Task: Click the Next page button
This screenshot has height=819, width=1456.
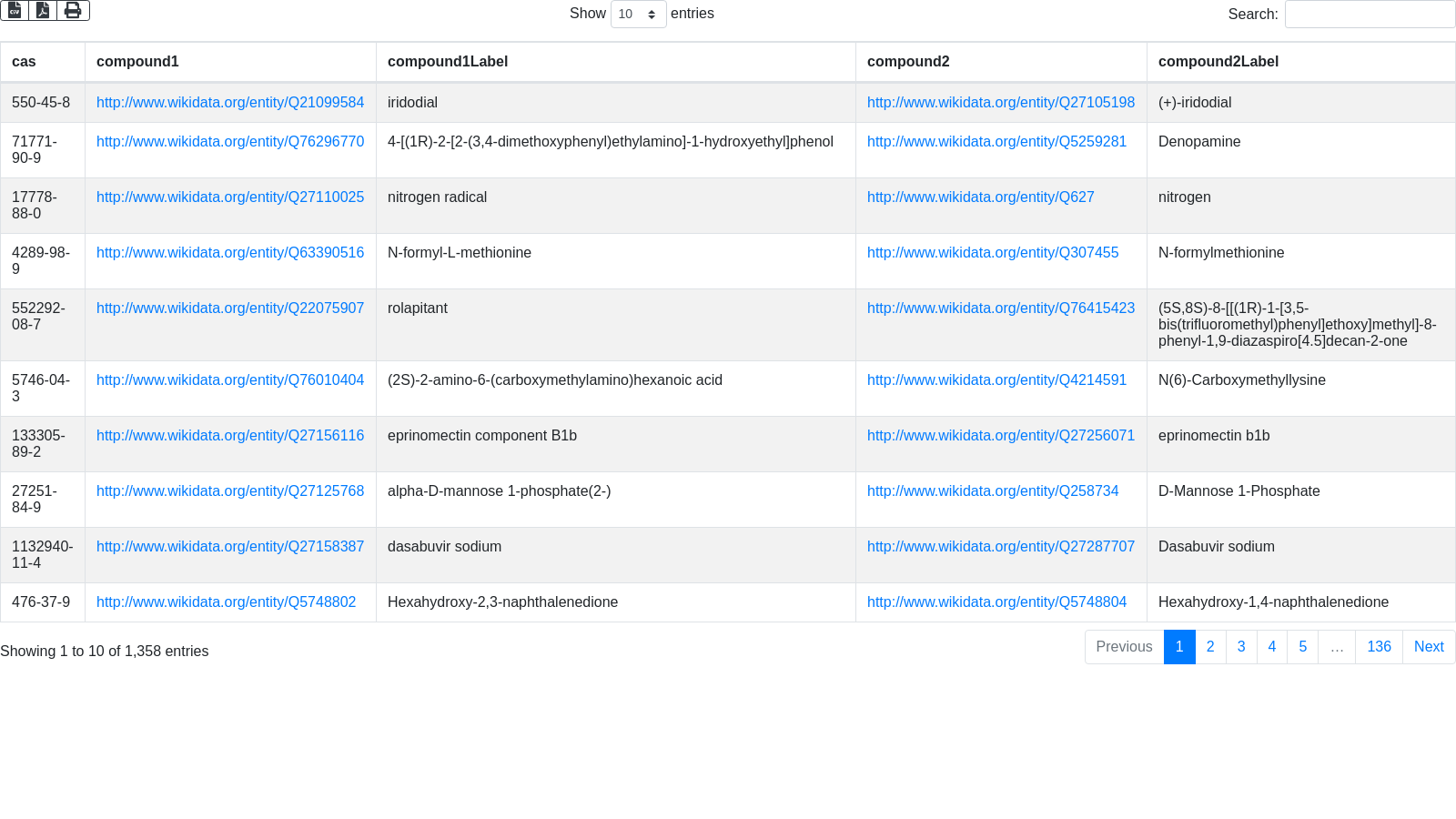Action: coord(1428,647)
